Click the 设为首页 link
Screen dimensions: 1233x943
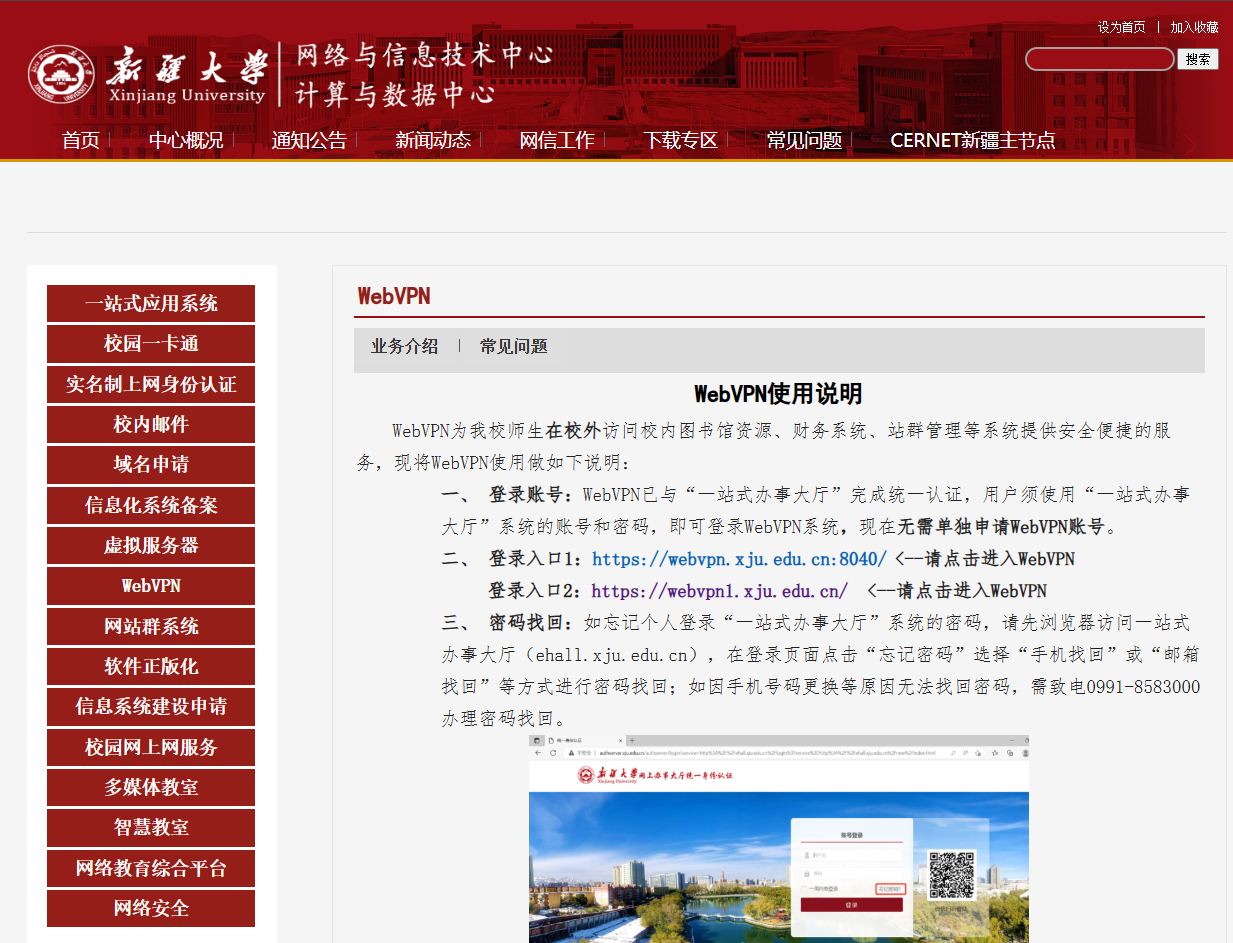pyautogui.click(x=1121, y=27)
